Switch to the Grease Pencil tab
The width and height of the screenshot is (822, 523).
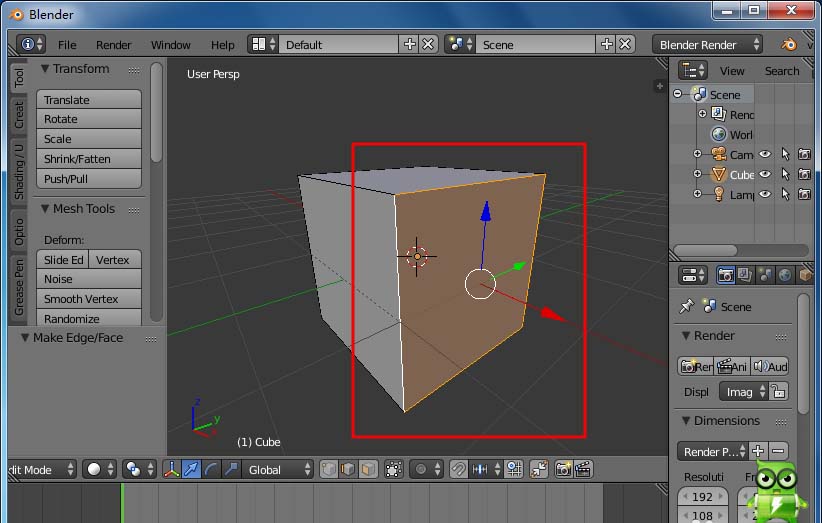(x=19, y=286)
